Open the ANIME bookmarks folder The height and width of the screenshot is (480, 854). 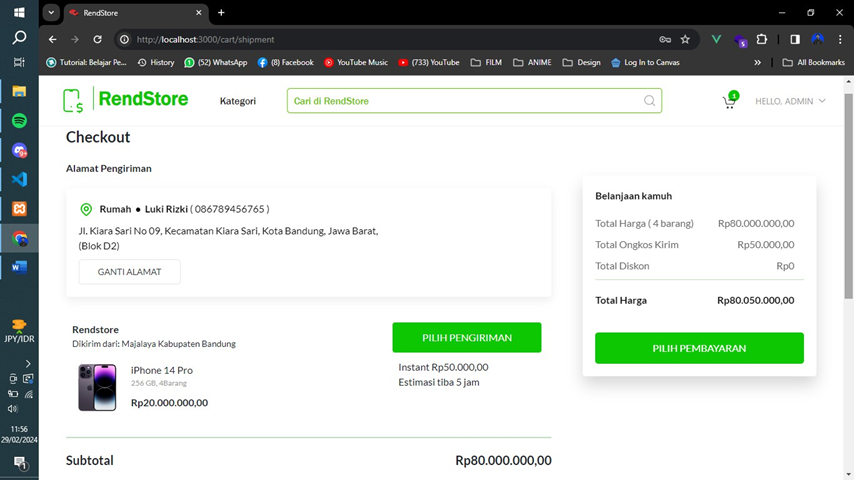[532, 63]
